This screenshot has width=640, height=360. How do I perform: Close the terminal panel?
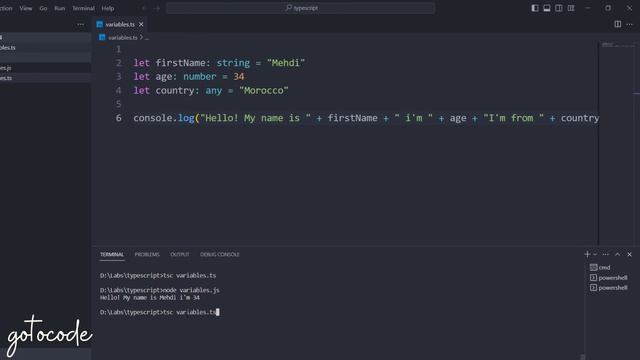point(629,254)
